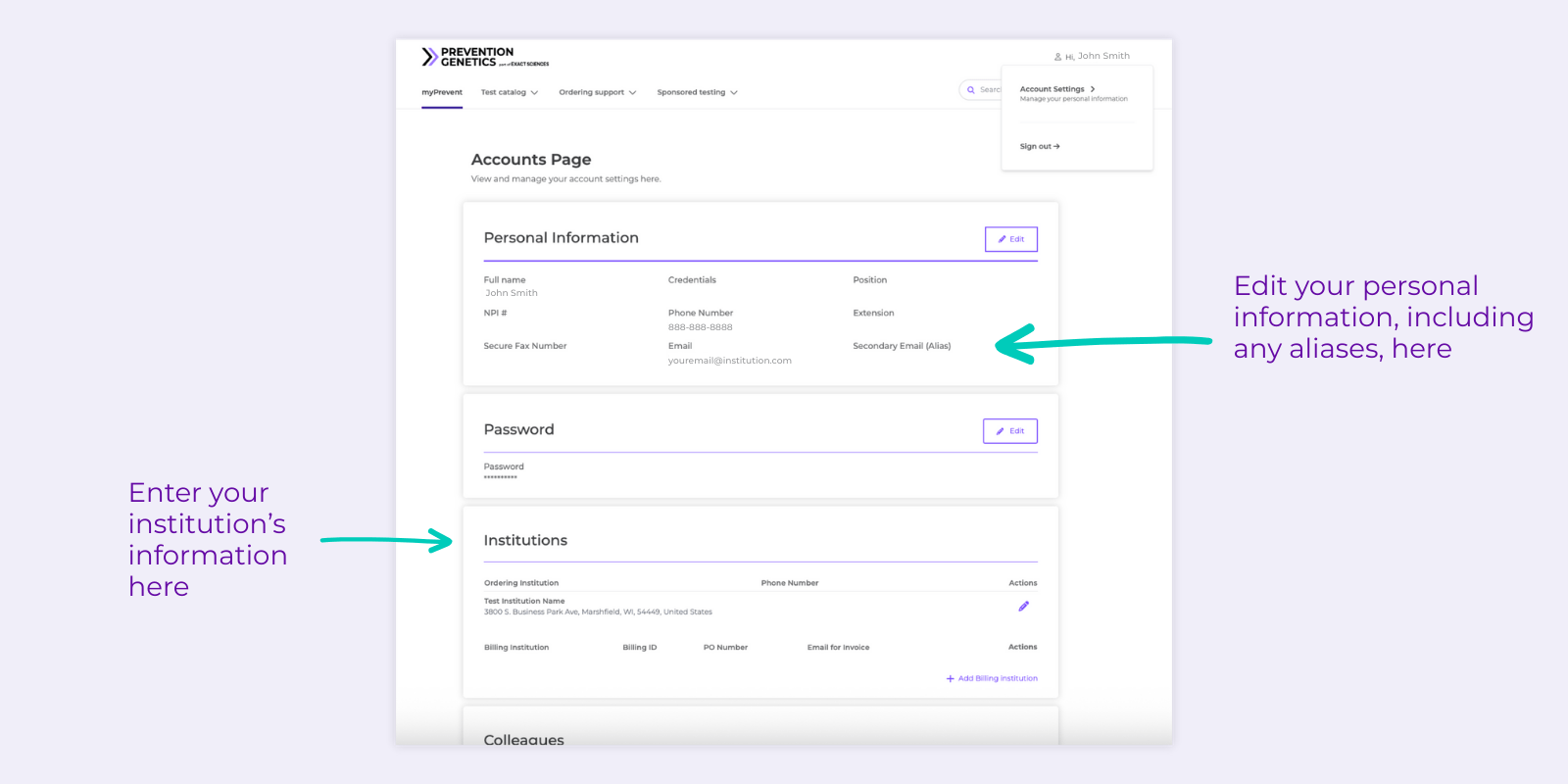Screen dimensions: 1568x784
Task: Click the pencil icon in the Password Edit button
Action: coord(1000,431)
